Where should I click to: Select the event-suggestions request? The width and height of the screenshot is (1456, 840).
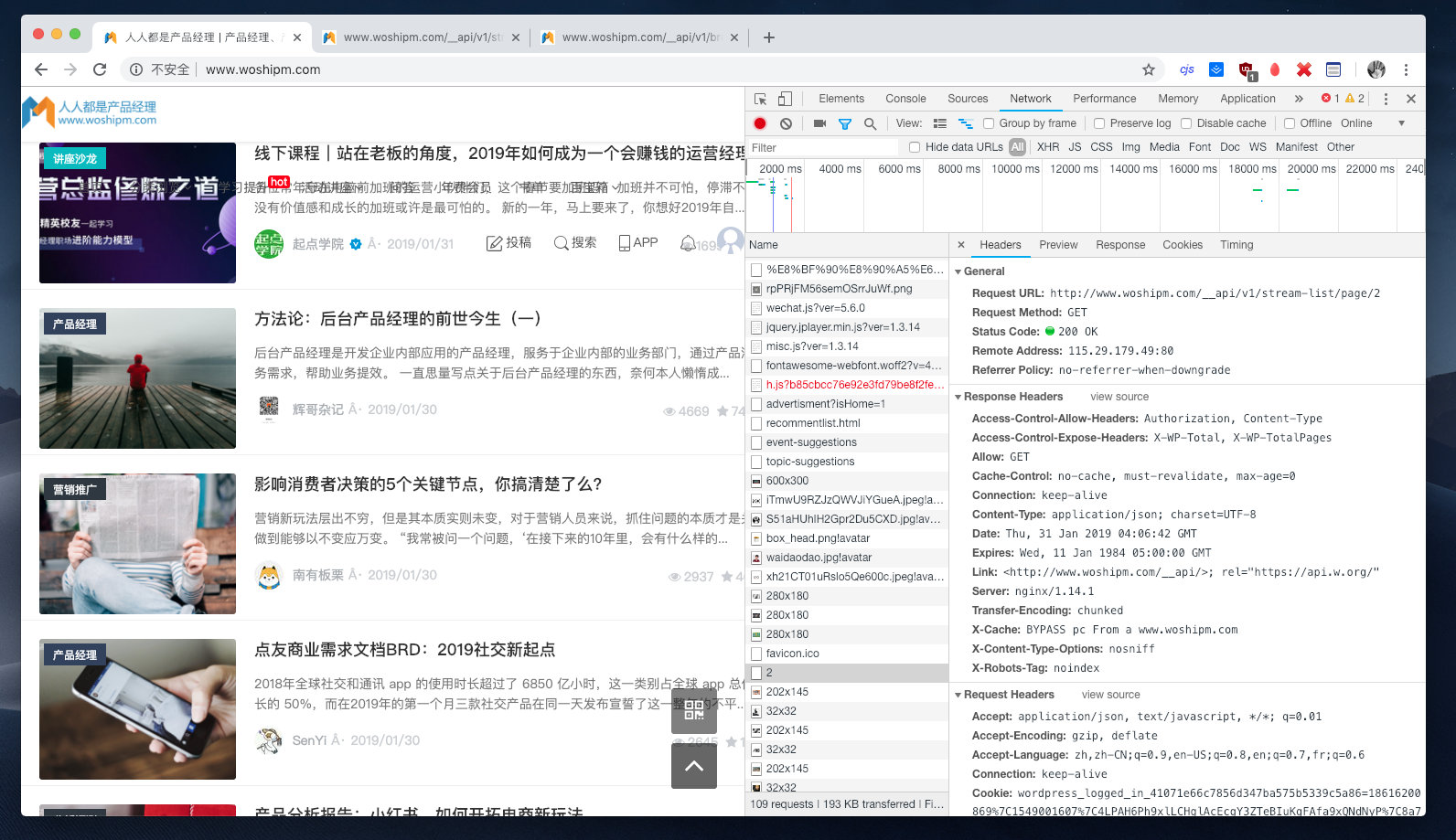(847, 442)
